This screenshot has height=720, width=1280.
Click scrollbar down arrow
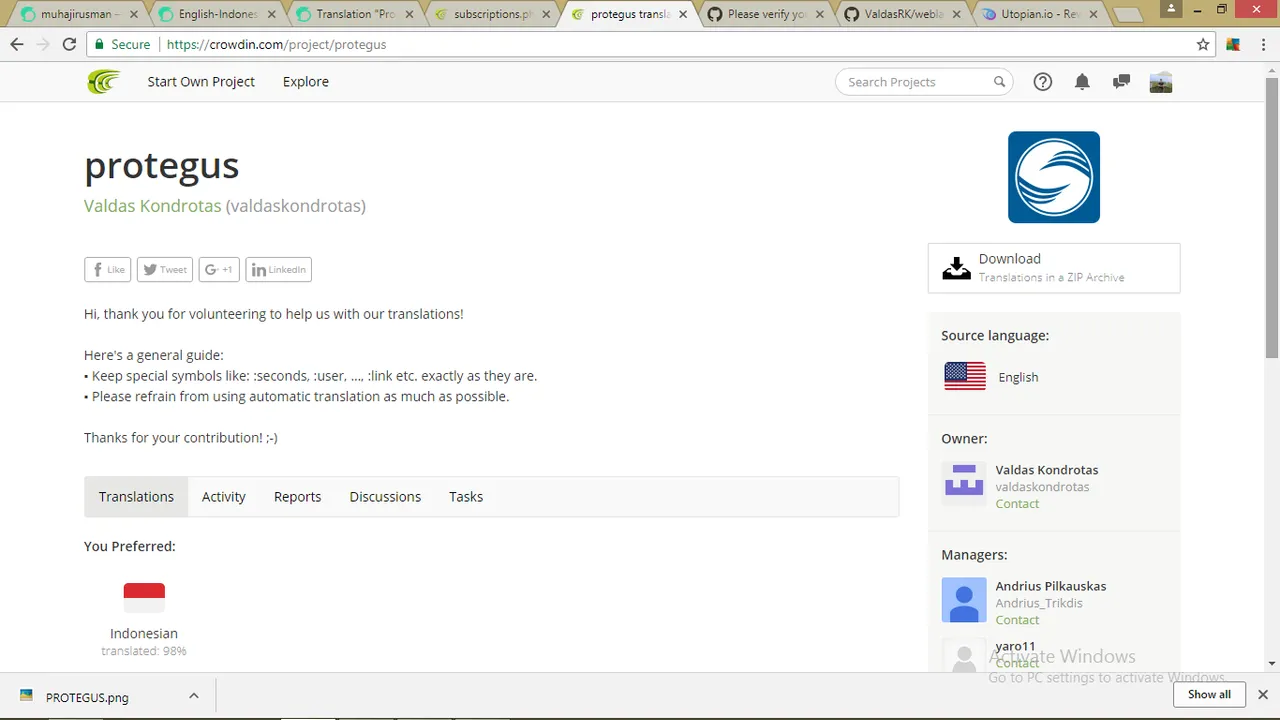[x=1272, y=663]
